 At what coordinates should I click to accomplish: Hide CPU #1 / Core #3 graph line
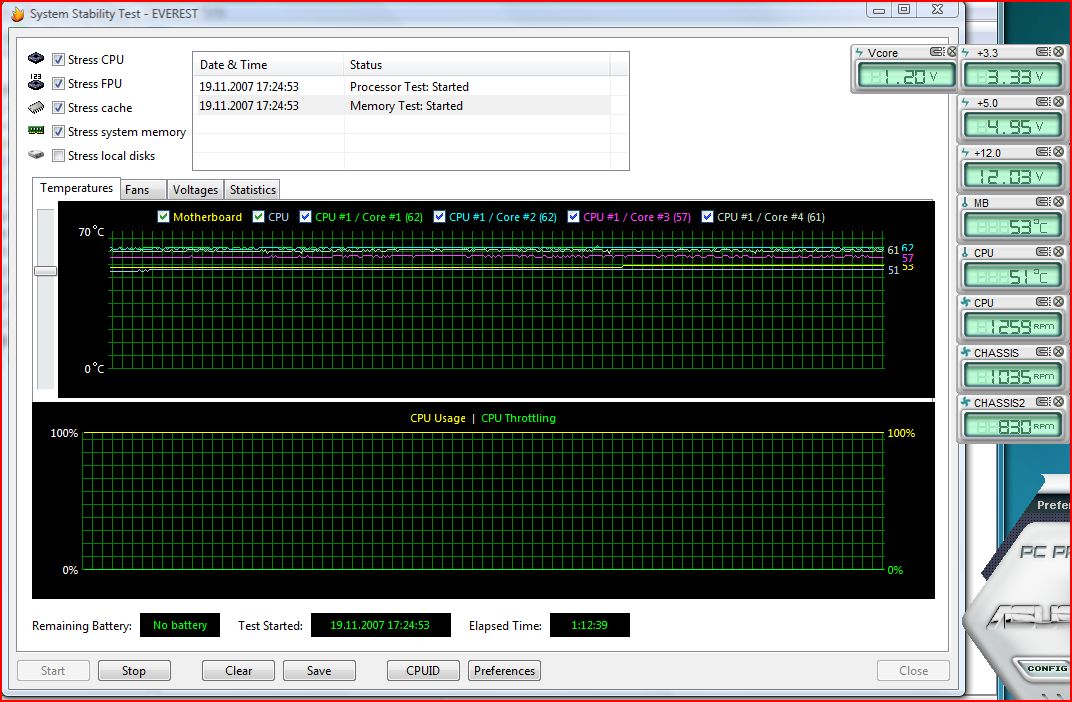[x=574, y=217]
